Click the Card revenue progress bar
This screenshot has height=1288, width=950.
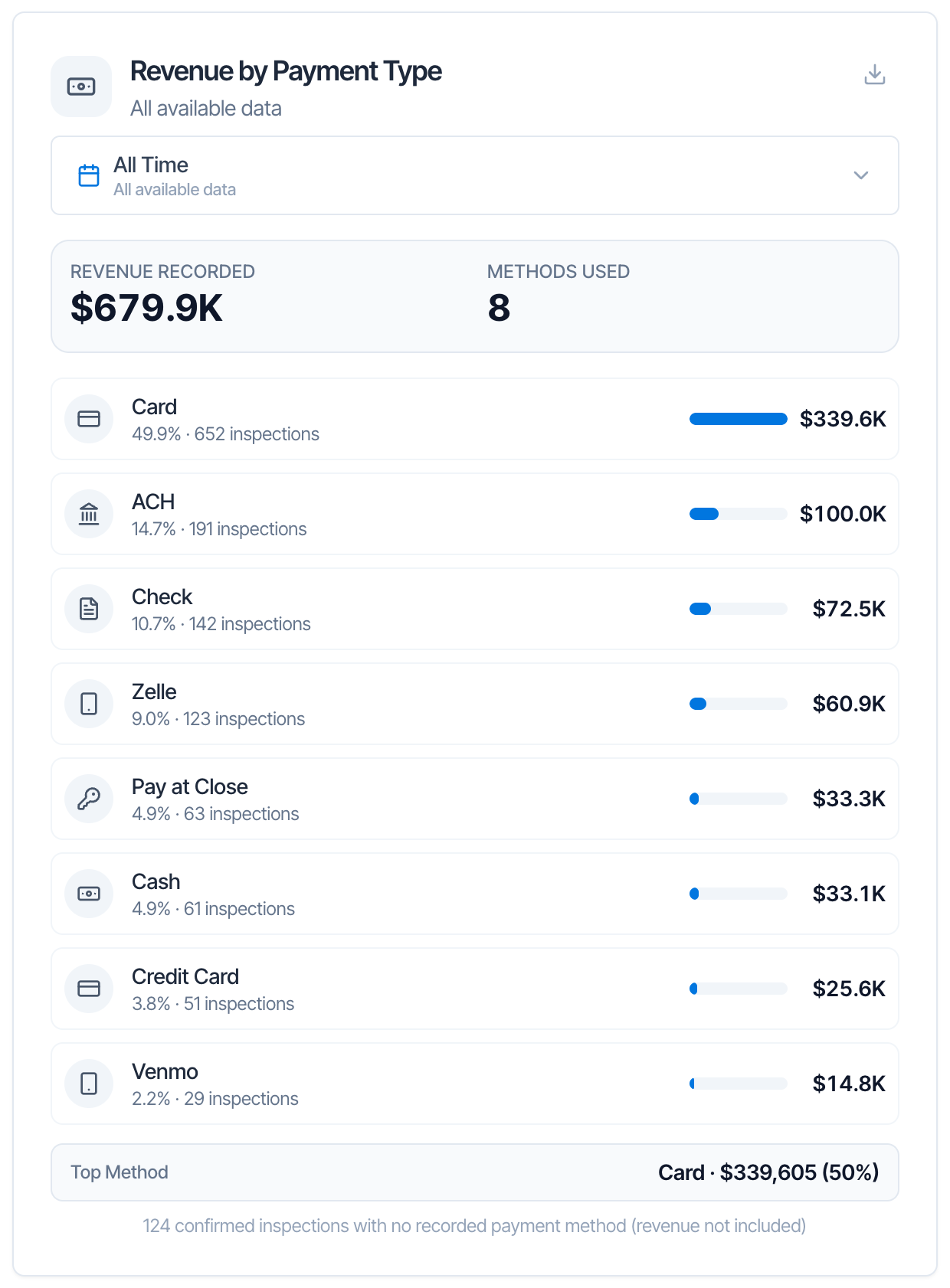point(739,419)
